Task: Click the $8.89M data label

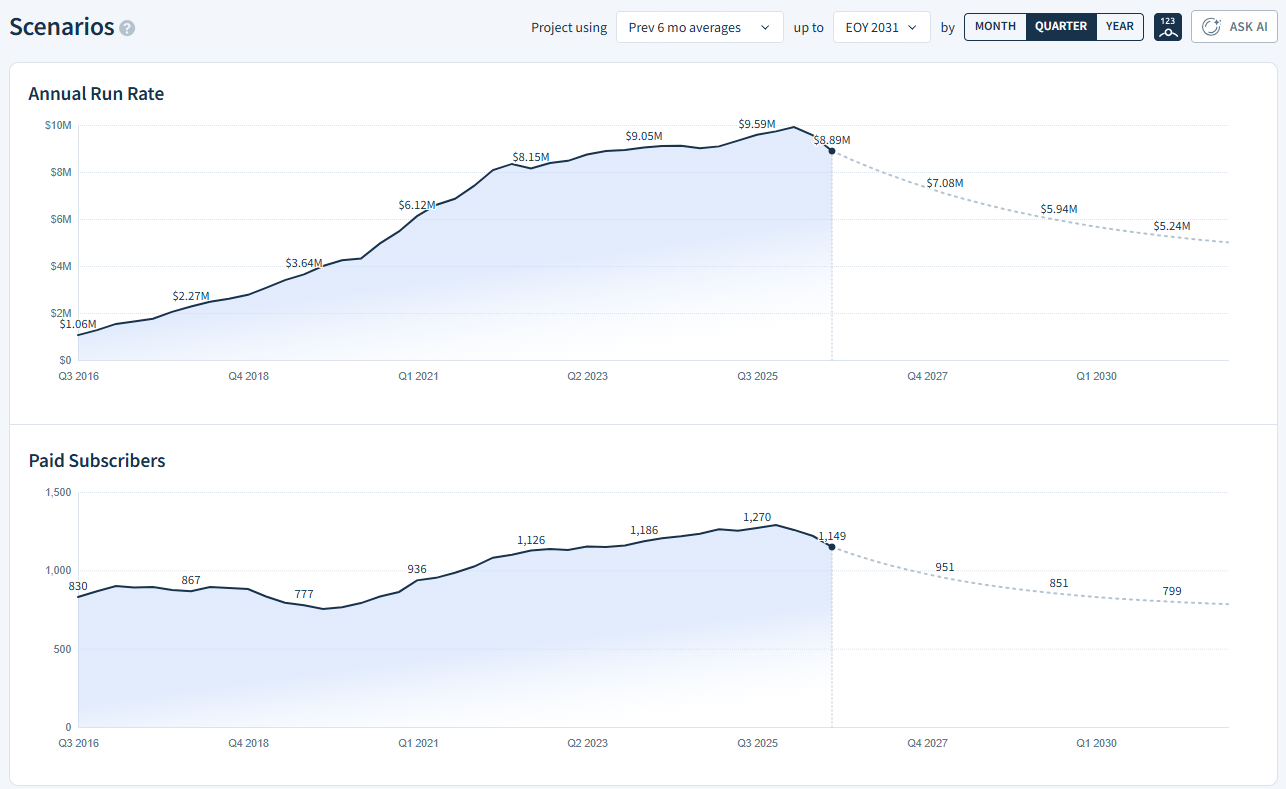Action: 832,140
